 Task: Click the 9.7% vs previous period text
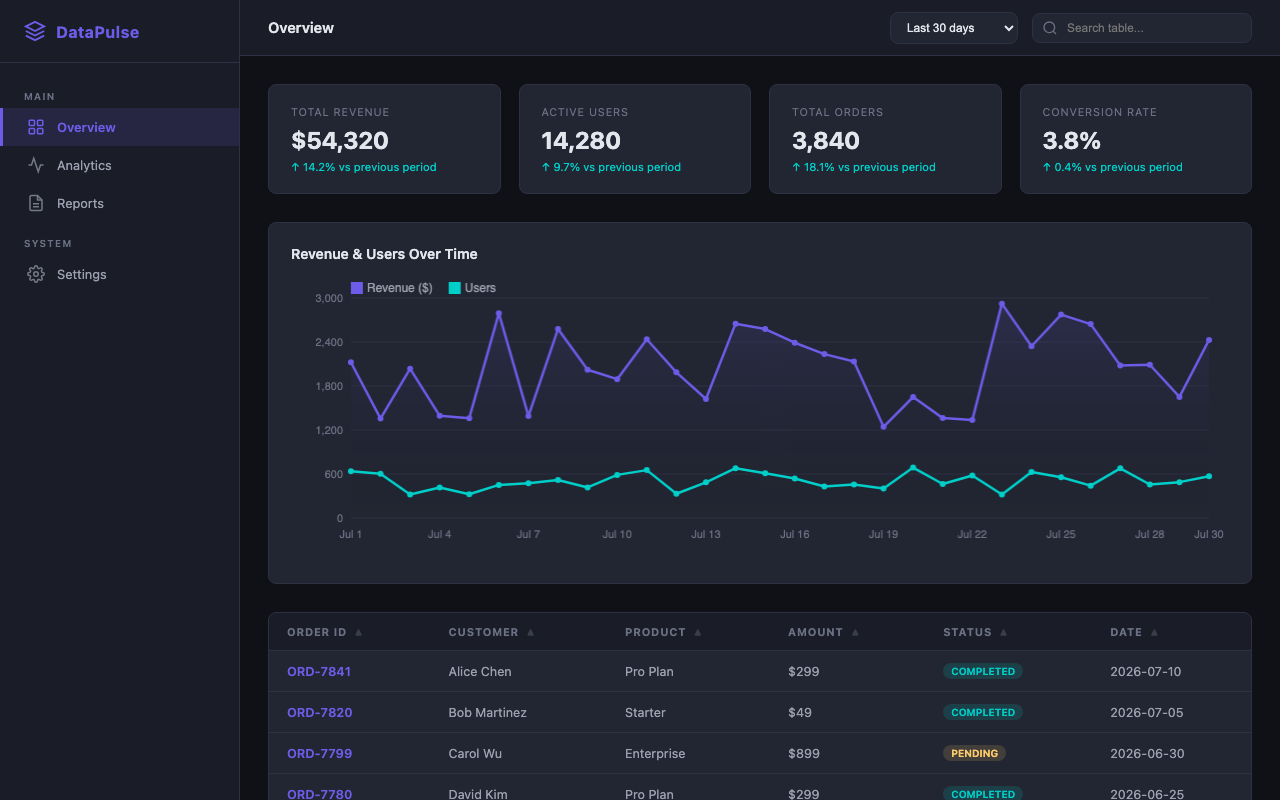[x=611, y=167]
